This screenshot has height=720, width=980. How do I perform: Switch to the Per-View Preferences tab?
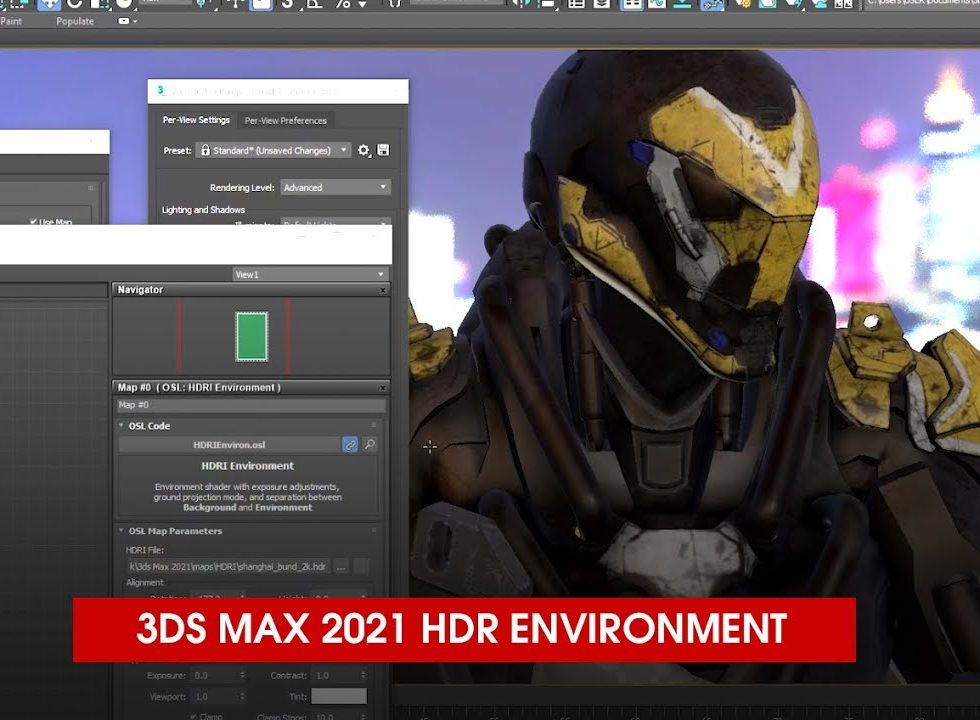tap(286, 121)
